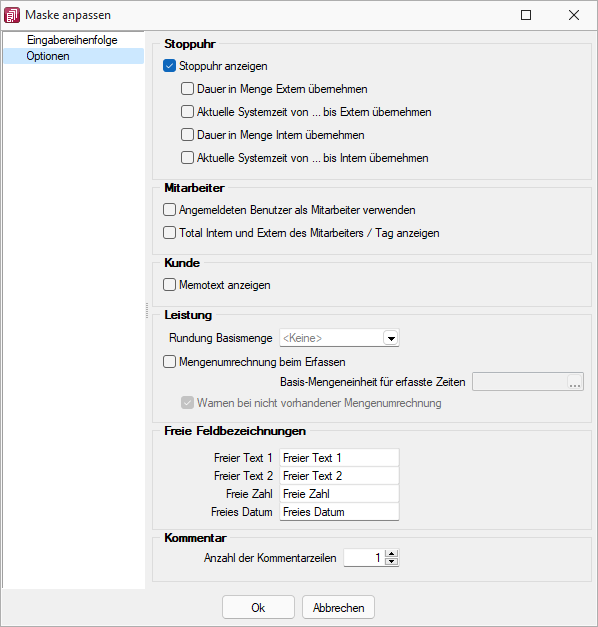Select Optionen in the left list

(x=48, y=56)
